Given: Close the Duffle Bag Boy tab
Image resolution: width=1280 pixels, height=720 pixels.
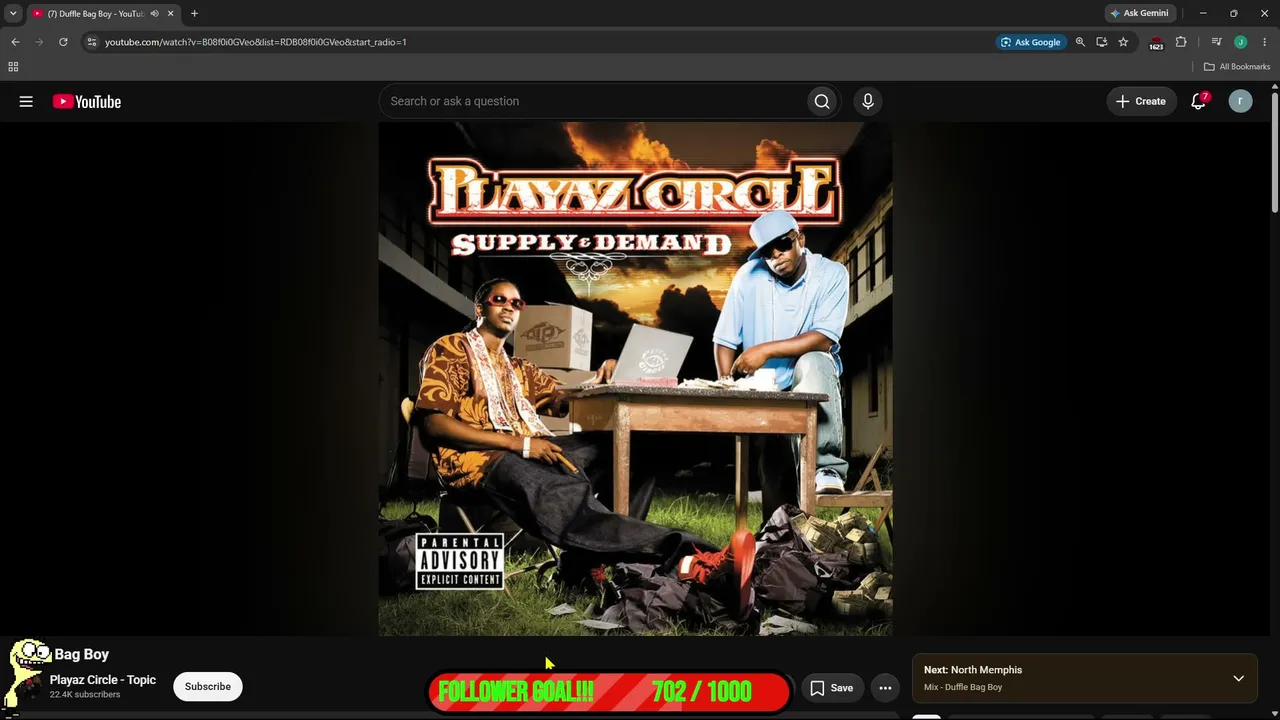Looking at the screenshot, I should 170,14.
